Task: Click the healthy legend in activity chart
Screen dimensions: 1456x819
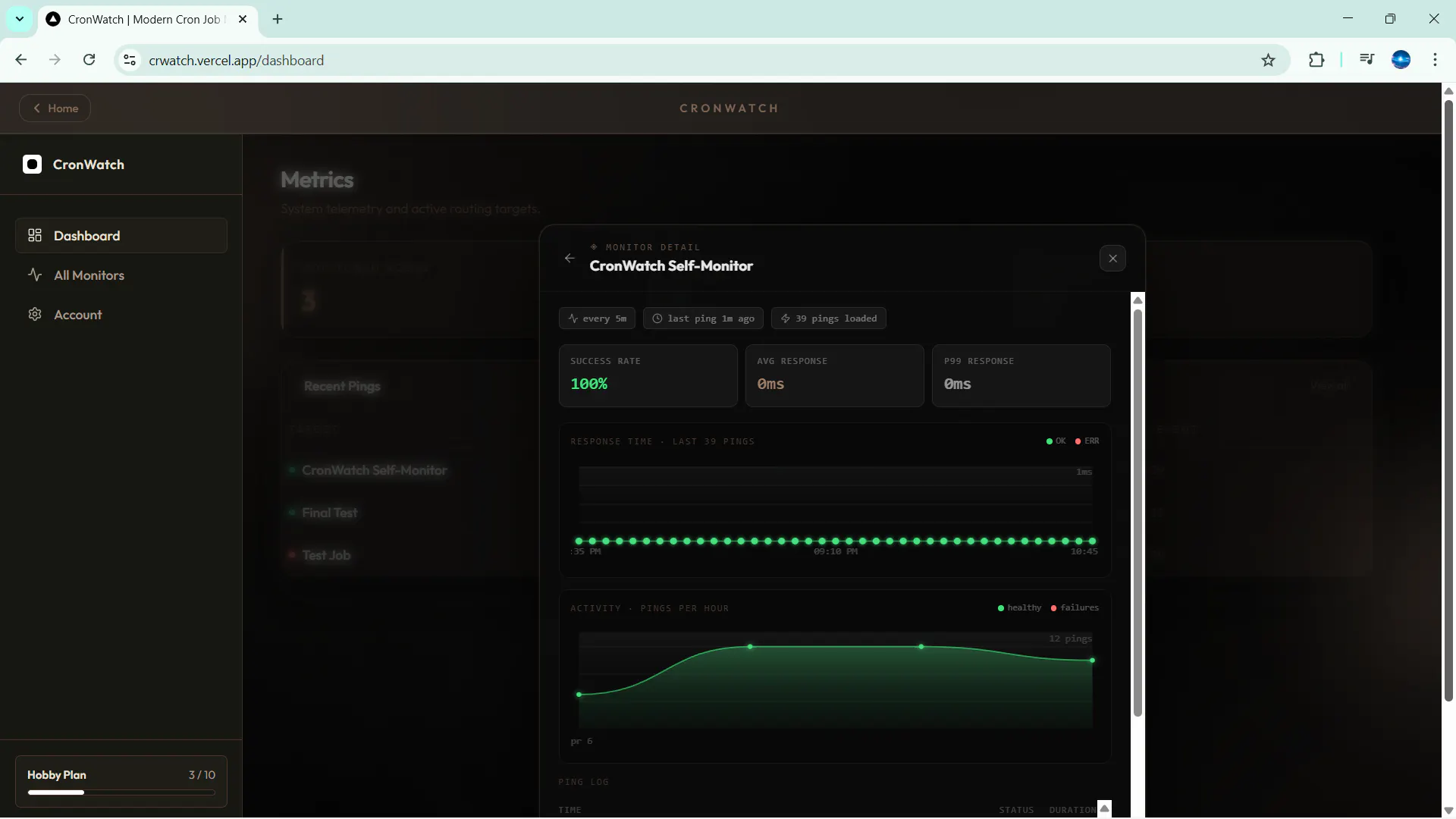Action: click(x=1020, y=608)
